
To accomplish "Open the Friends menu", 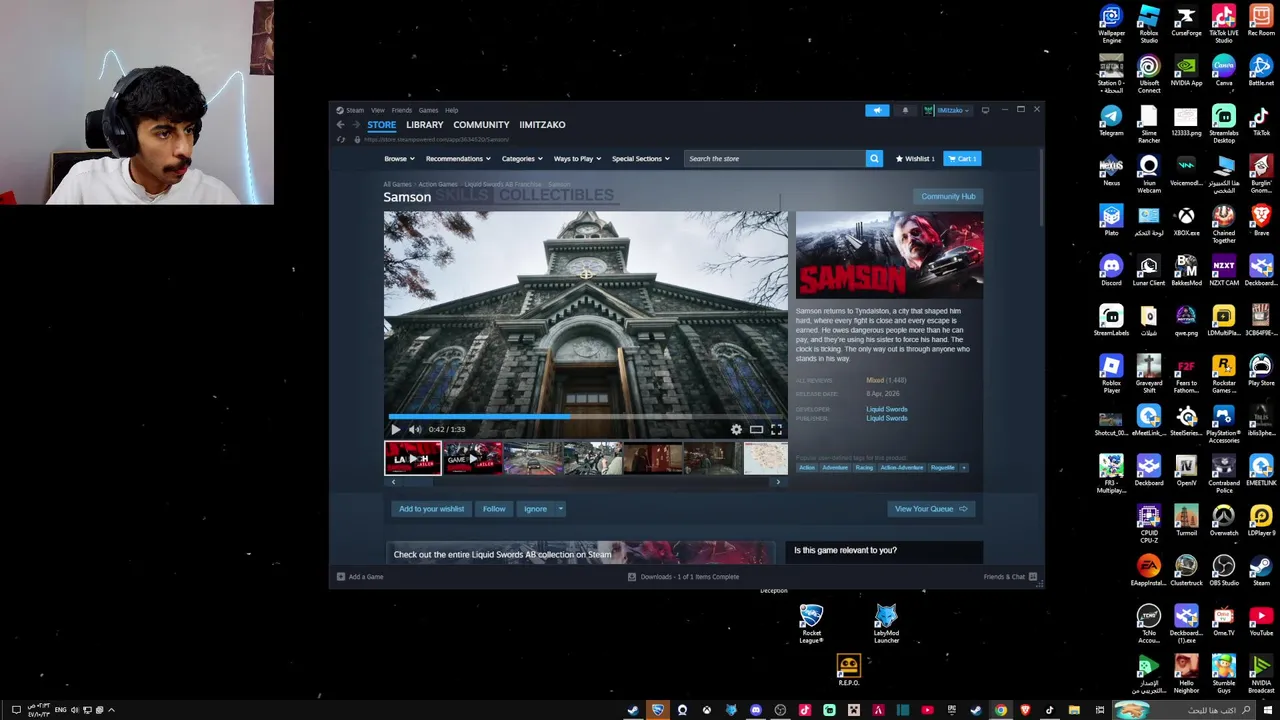I will point(402,110).
